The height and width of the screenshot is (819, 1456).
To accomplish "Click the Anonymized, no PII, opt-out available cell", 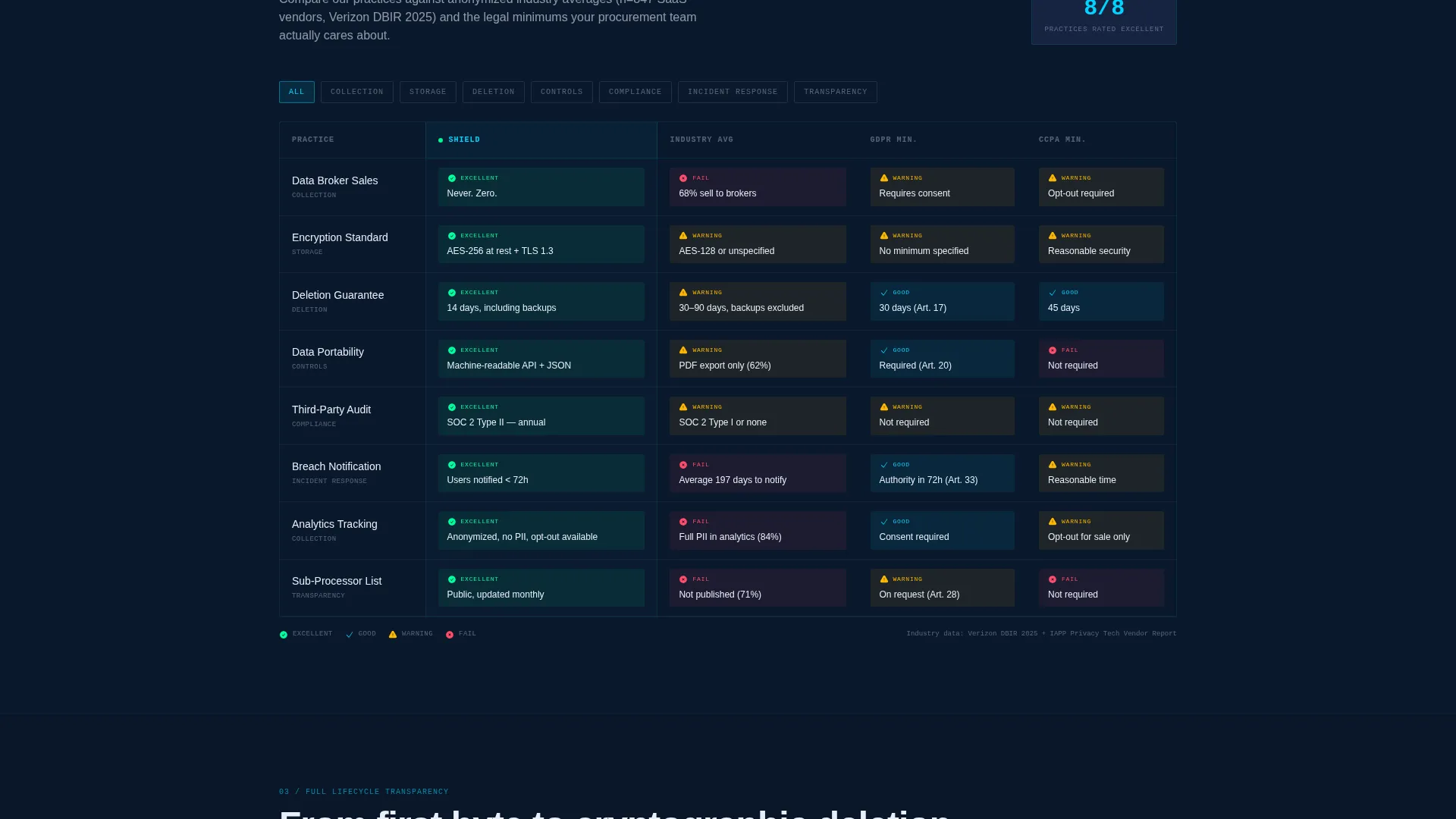I will (541, 530).
